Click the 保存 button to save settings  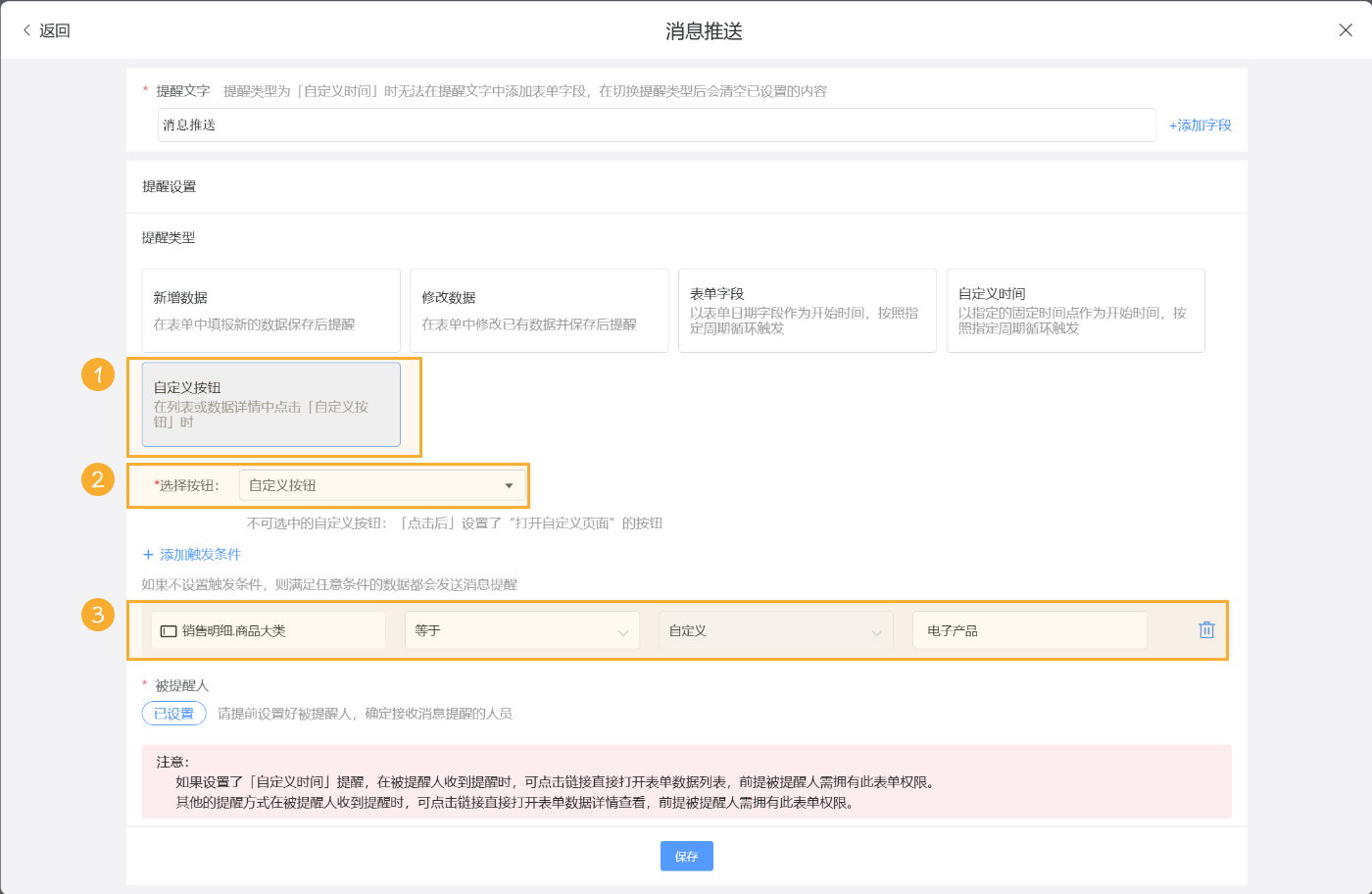(x=686, y=856)
